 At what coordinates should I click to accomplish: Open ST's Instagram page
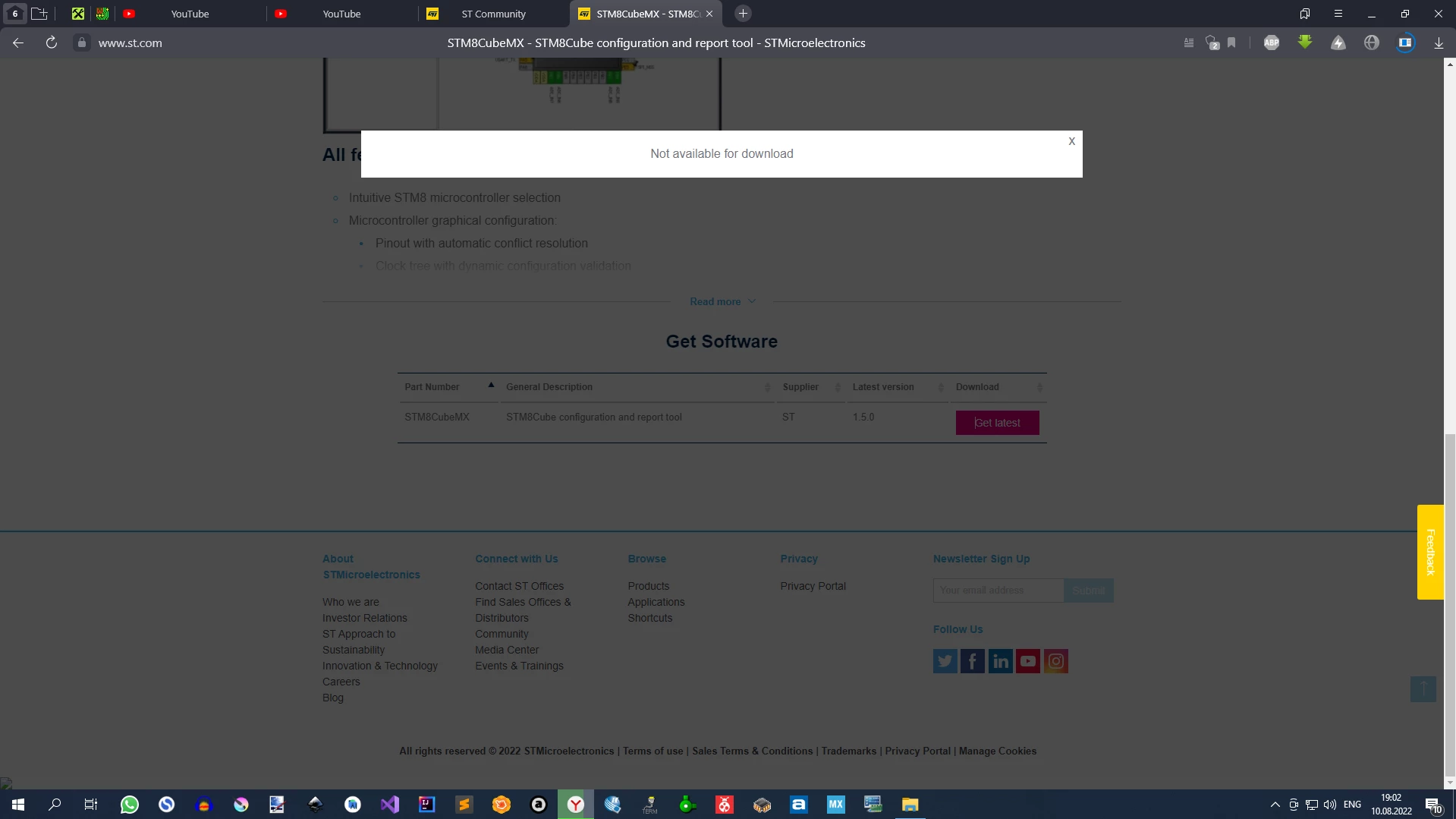[1056, 661]
